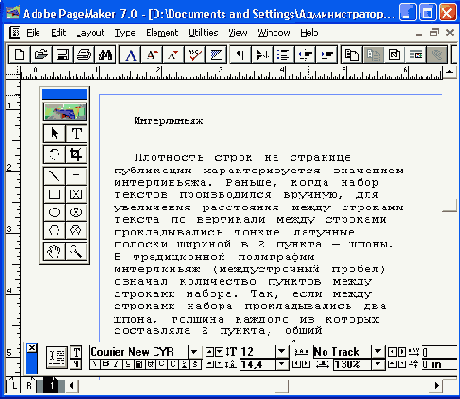Viewport: 460px width, 399px height.
Task: Open the Element menu
Action: tap(162, 33)
